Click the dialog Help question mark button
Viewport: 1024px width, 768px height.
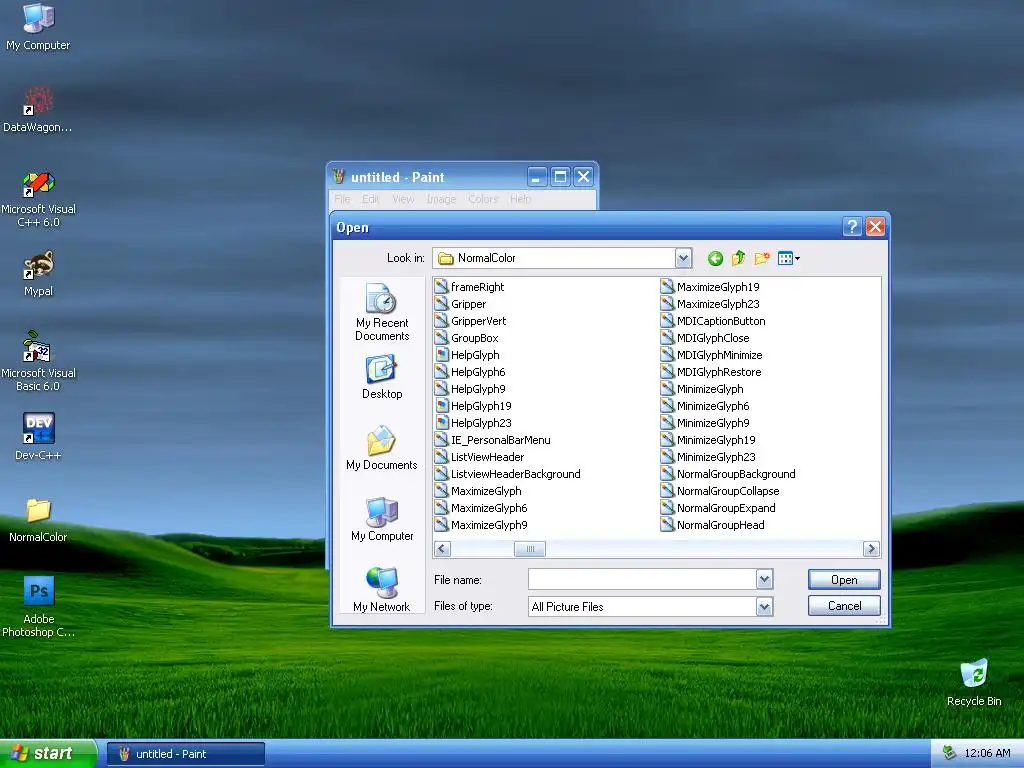click(x=852, y=227)
